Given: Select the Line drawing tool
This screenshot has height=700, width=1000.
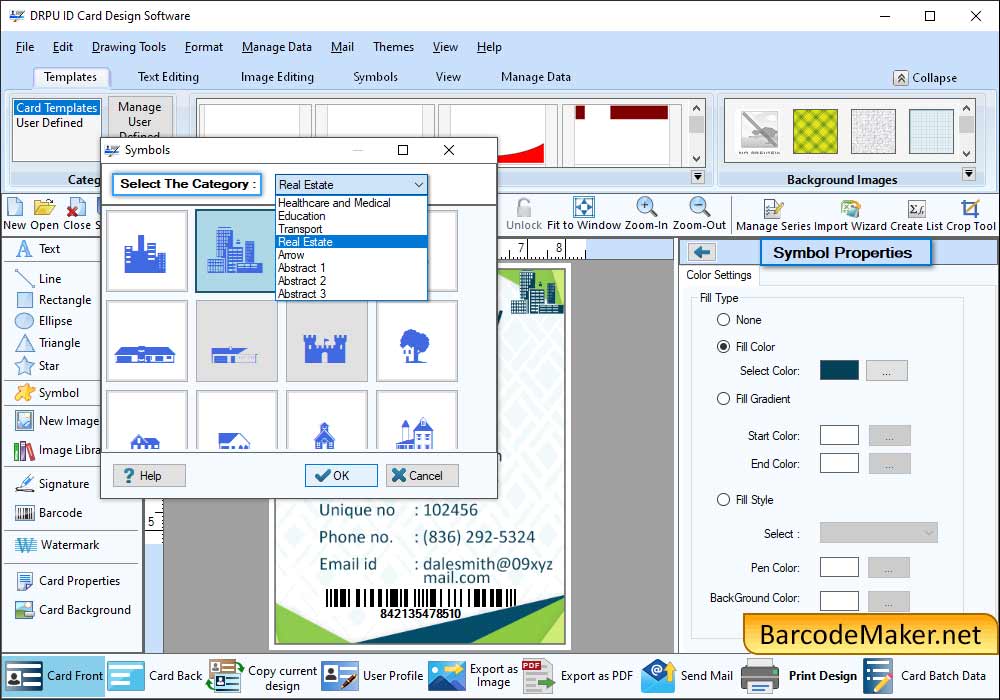Looking at the screenshot, I should (38, 279).
